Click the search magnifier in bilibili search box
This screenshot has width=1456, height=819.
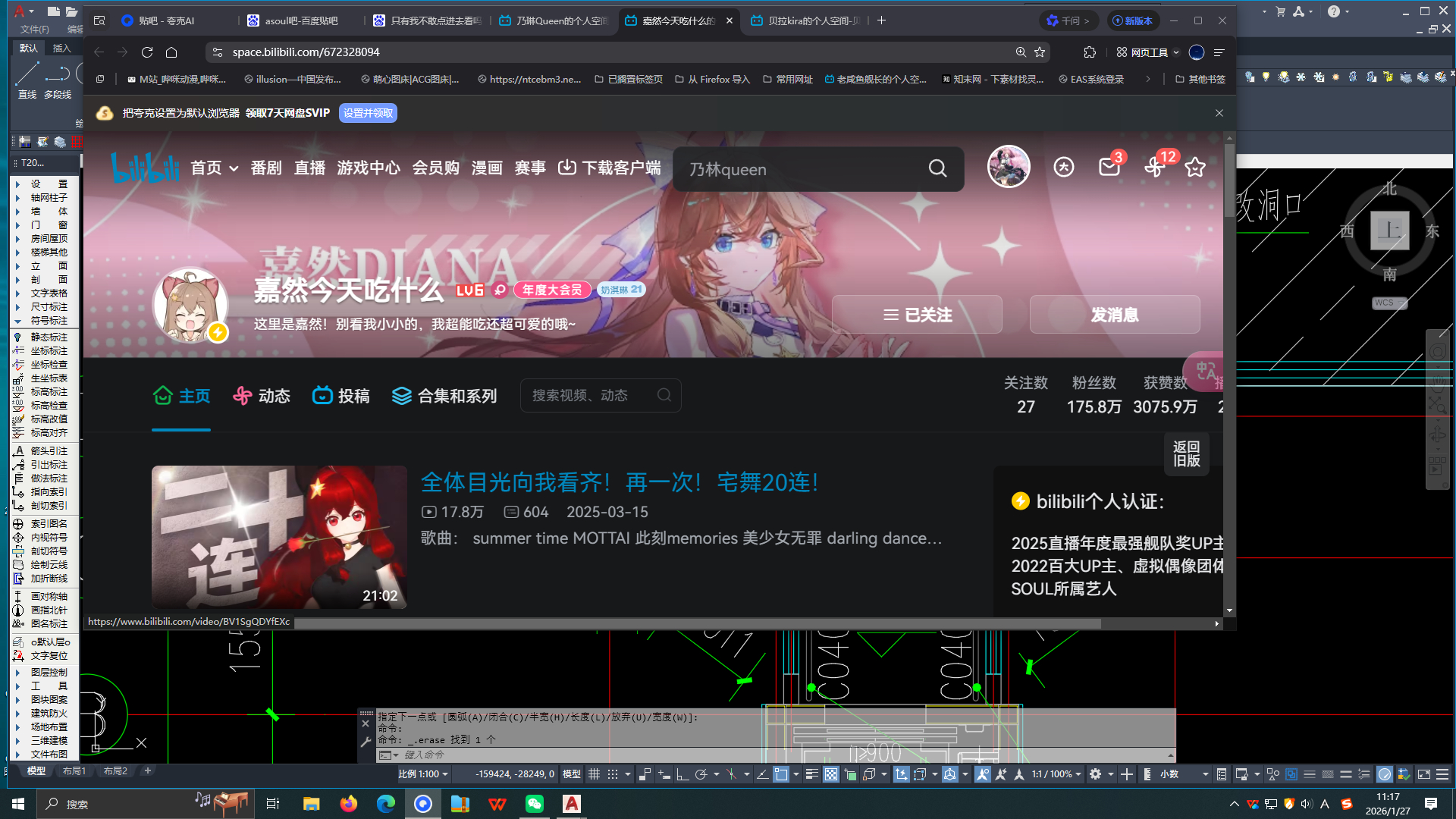click(937, 168)
